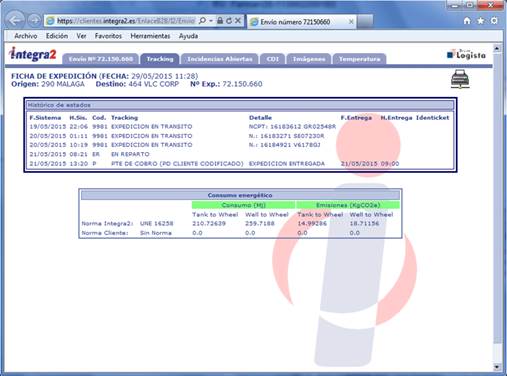Click the browser Back arrow button

tap(15, 21)
